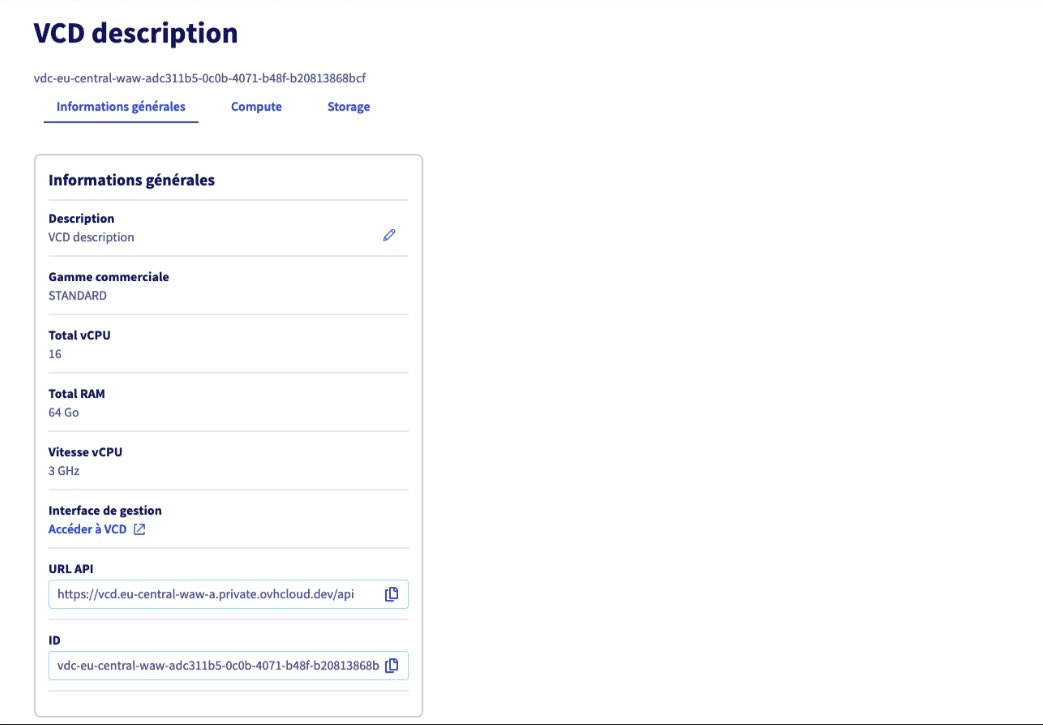1043x725 pixels.
Task: Click the 3 GHz vCPU speed value
Action: [x=64, y=470]
